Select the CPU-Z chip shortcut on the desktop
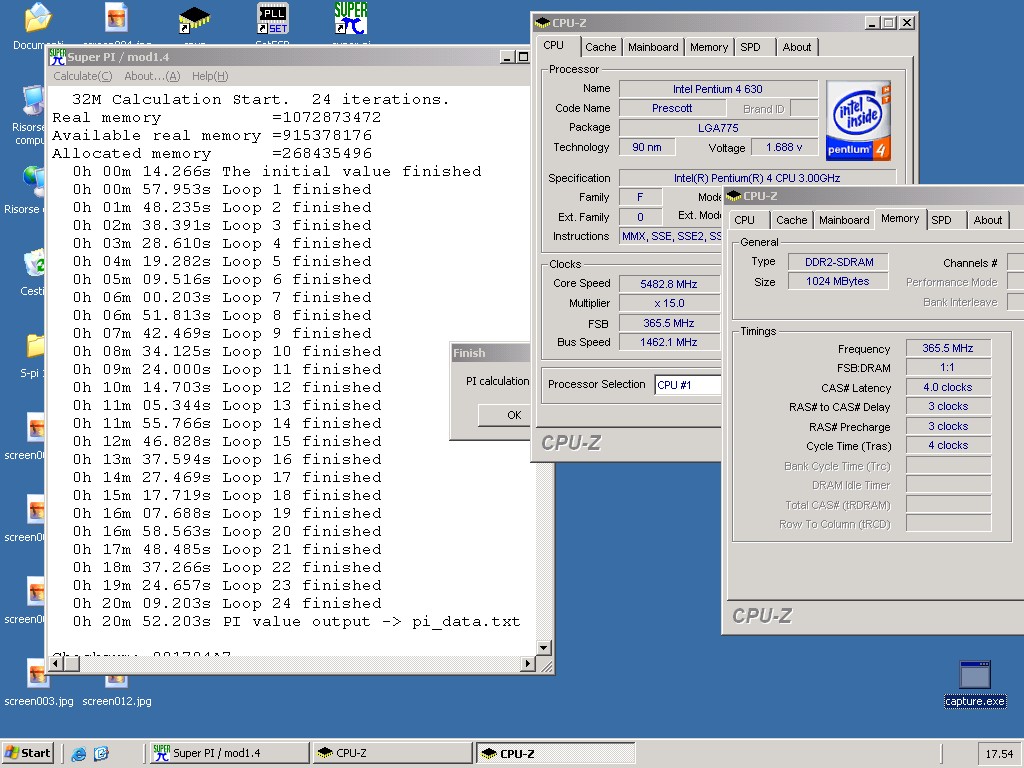This screenshot has height=768, width=1024. (195, 20)
